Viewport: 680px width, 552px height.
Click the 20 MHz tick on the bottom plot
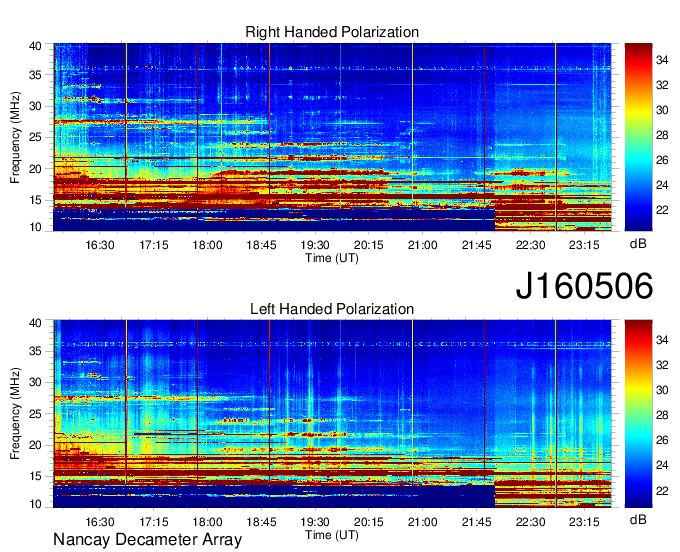coord(35,445)
